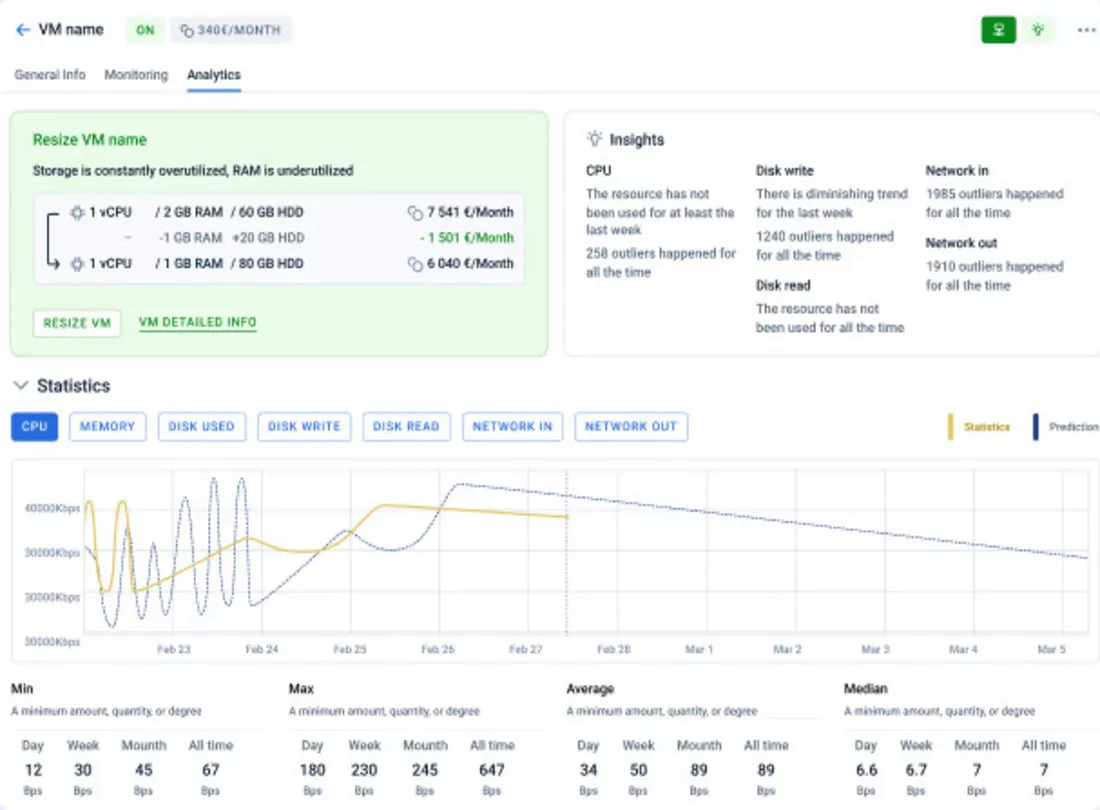Open the Monitoring tab
The height and width of the screenshot is (810, 1100).
136,75
